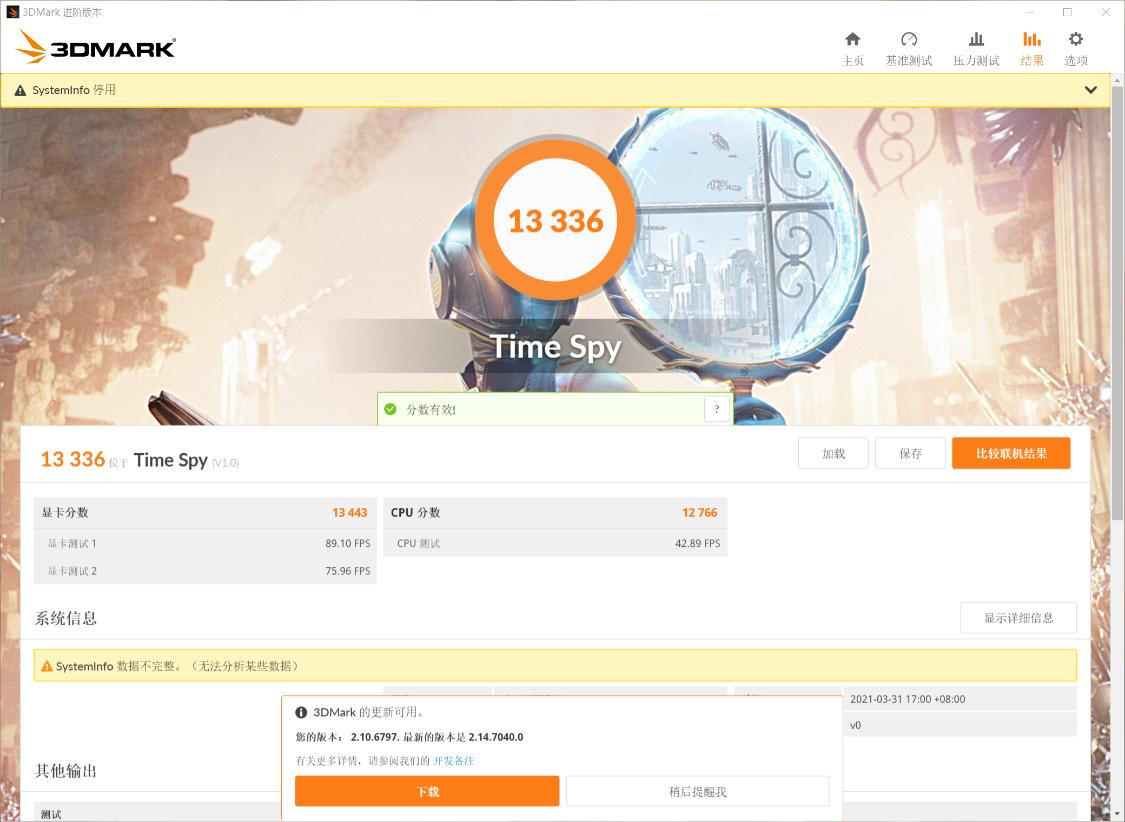
Task: Click the graphics score value 13 443
Action: click(349, 512)
